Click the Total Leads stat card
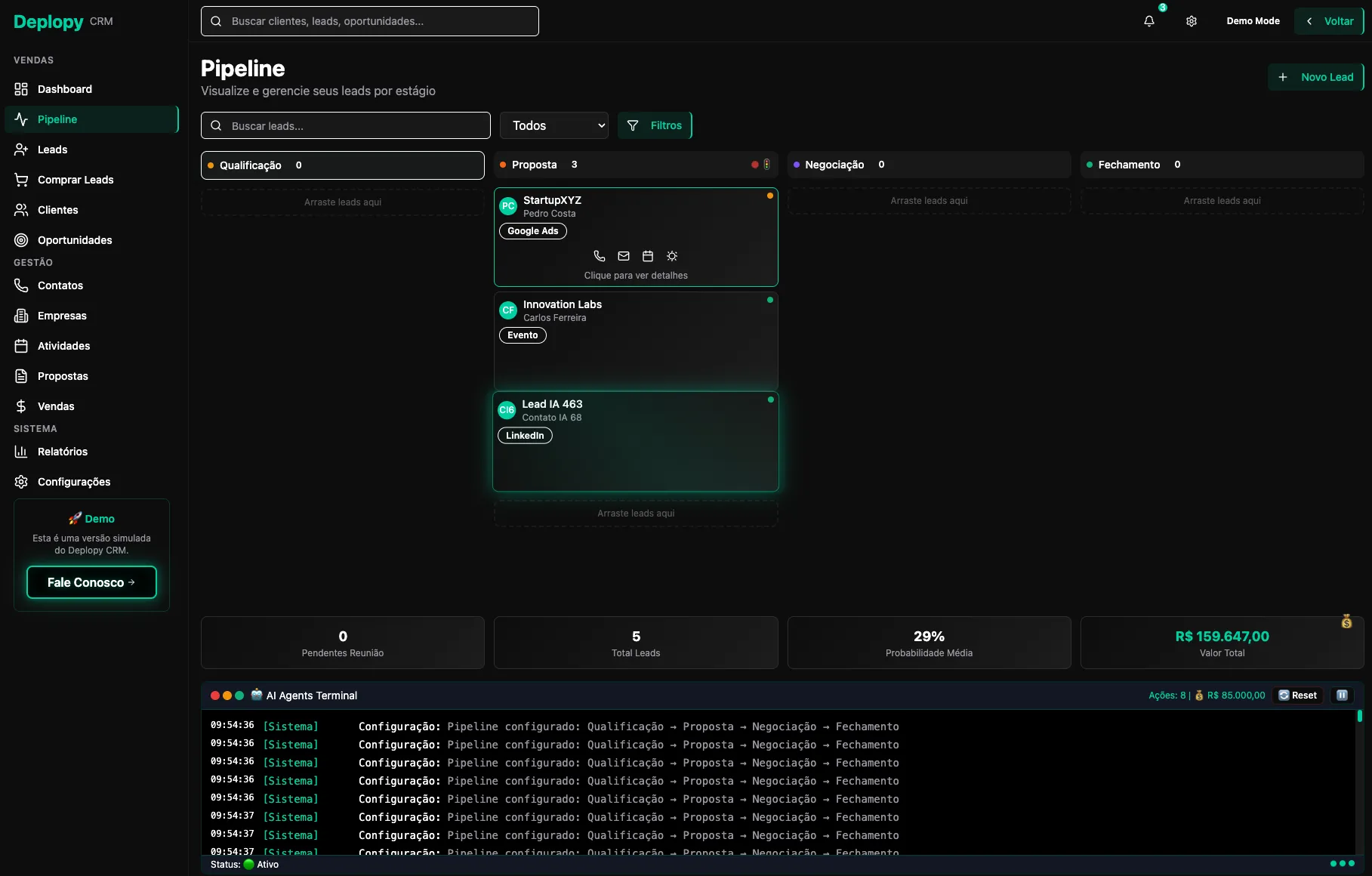1372x876 pixels. (x=636, y=643)
